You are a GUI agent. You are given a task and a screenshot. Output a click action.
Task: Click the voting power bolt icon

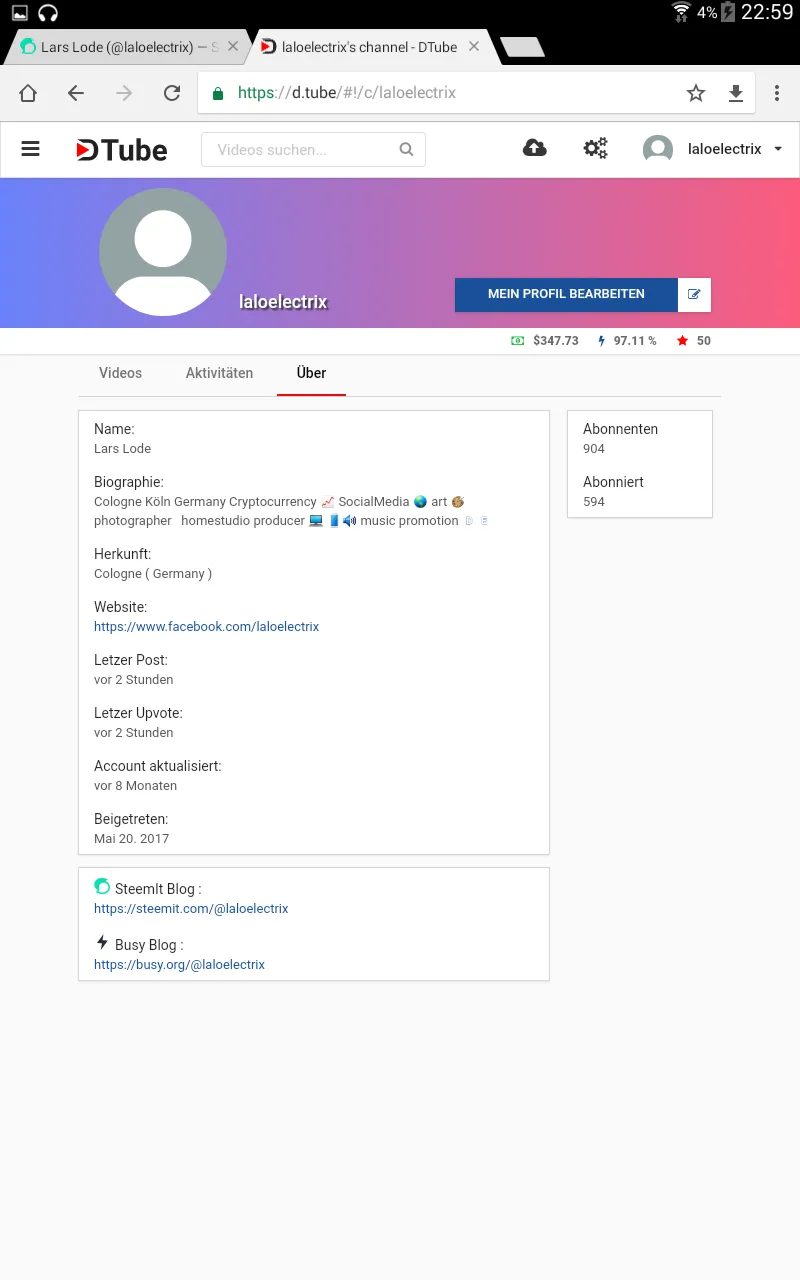point(601,341)
